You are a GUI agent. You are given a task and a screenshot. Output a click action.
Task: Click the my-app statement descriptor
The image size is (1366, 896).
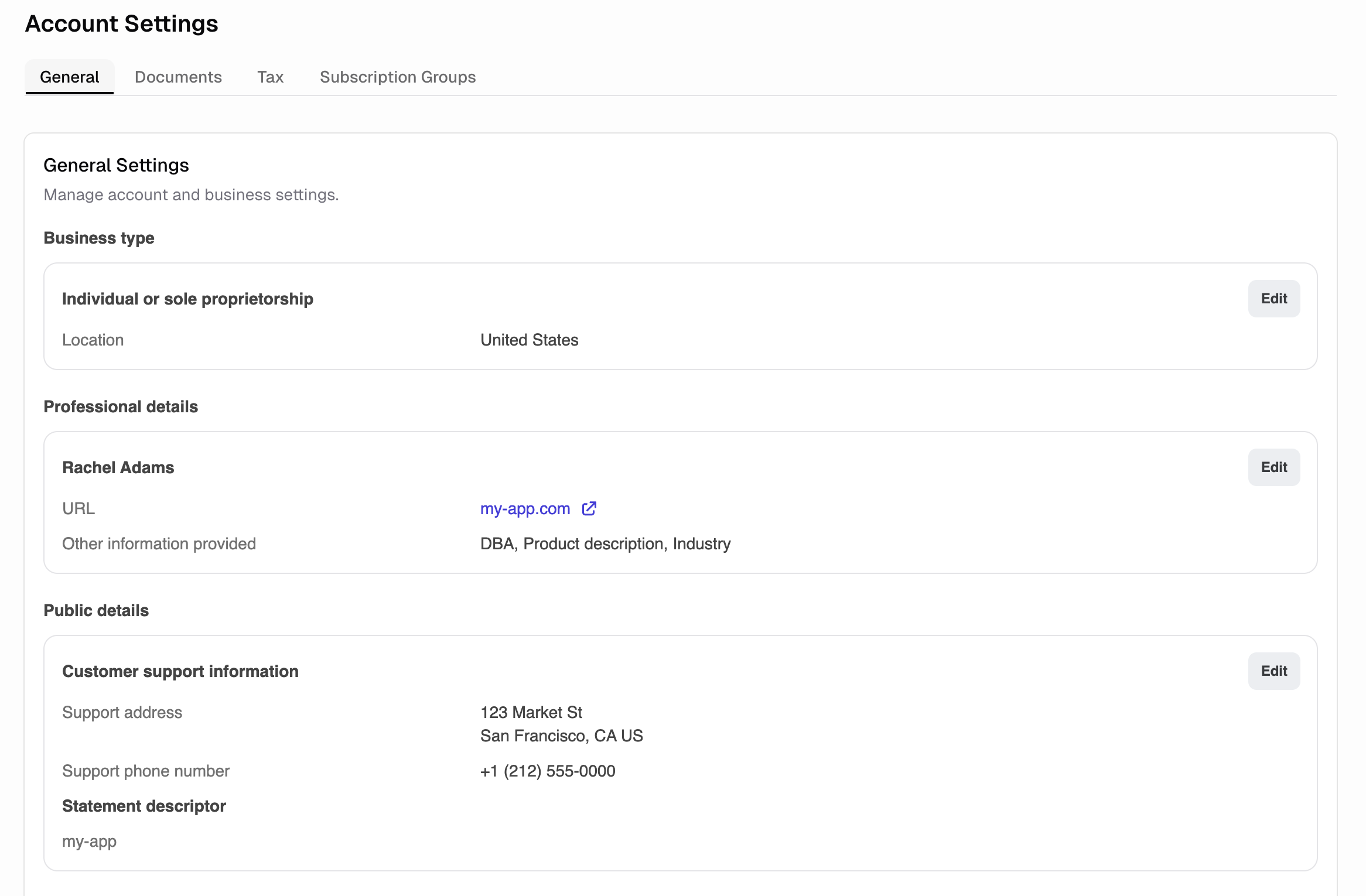tap(88, 842)
